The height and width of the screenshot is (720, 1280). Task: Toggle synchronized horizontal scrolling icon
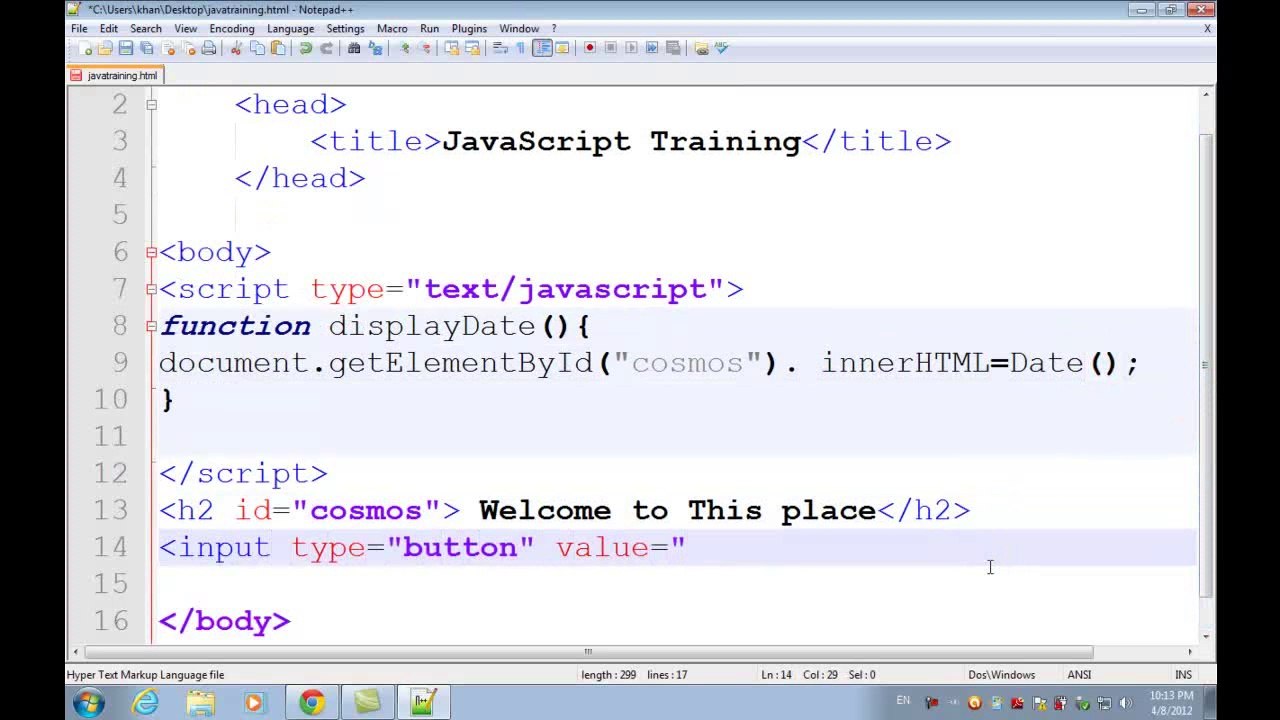472,48
